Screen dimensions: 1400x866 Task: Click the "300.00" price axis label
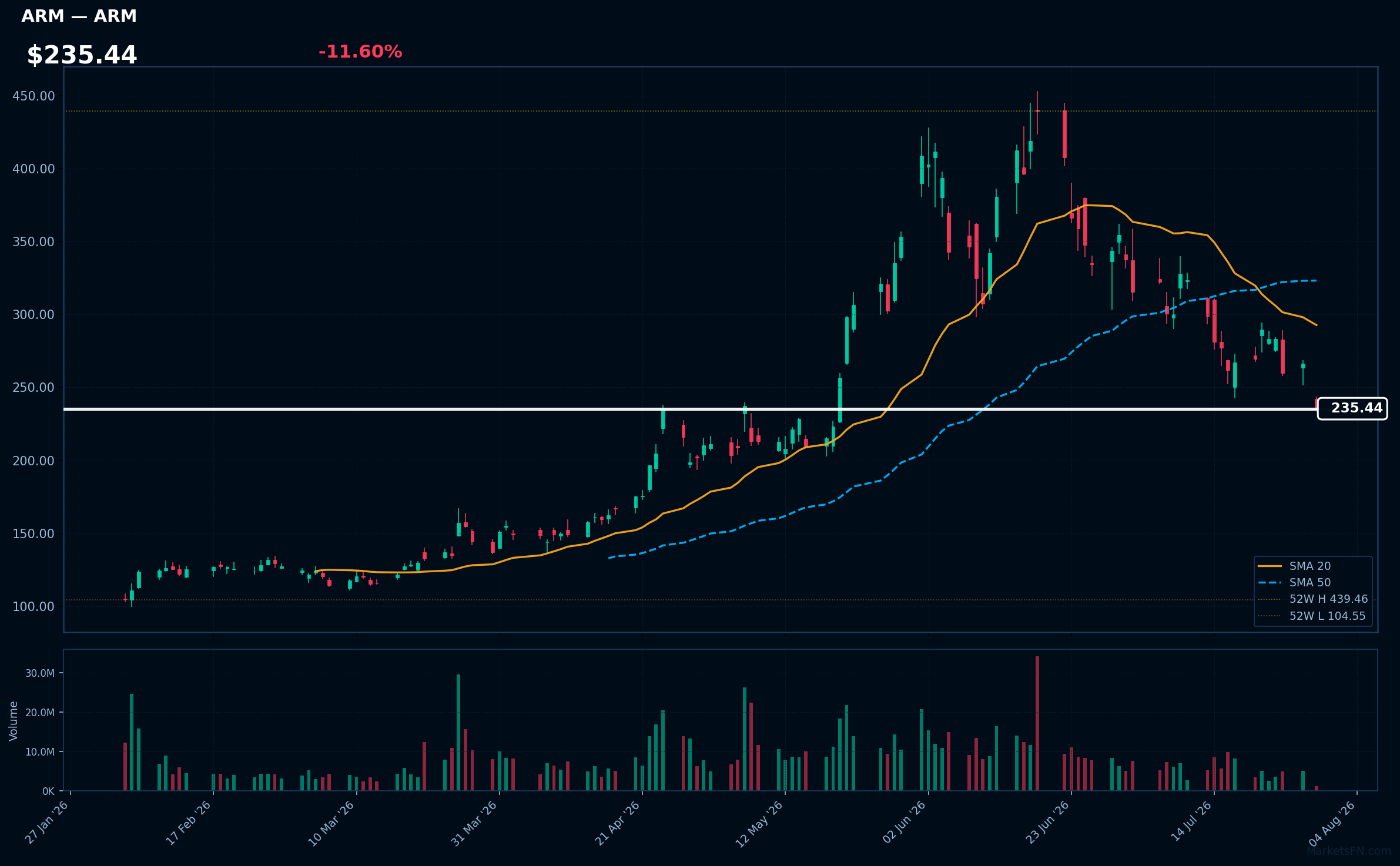tap(34, 314)
